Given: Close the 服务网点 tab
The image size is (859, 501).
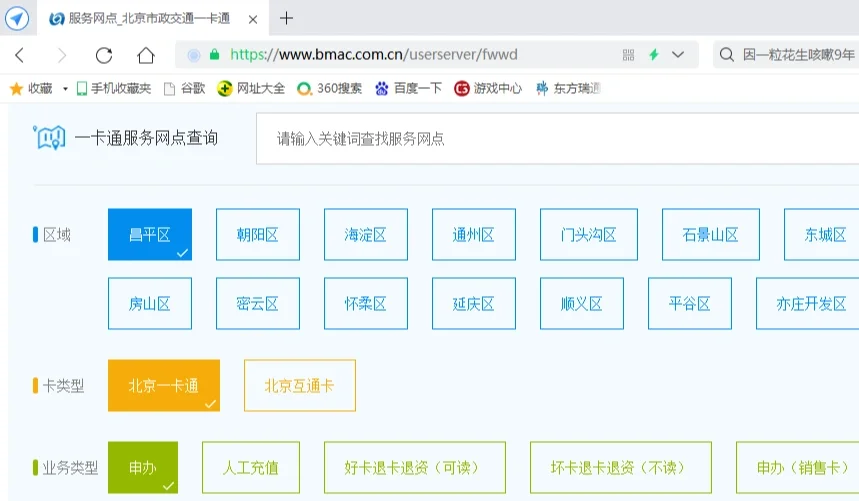Looking at the screenshot, I should (252, 18).
